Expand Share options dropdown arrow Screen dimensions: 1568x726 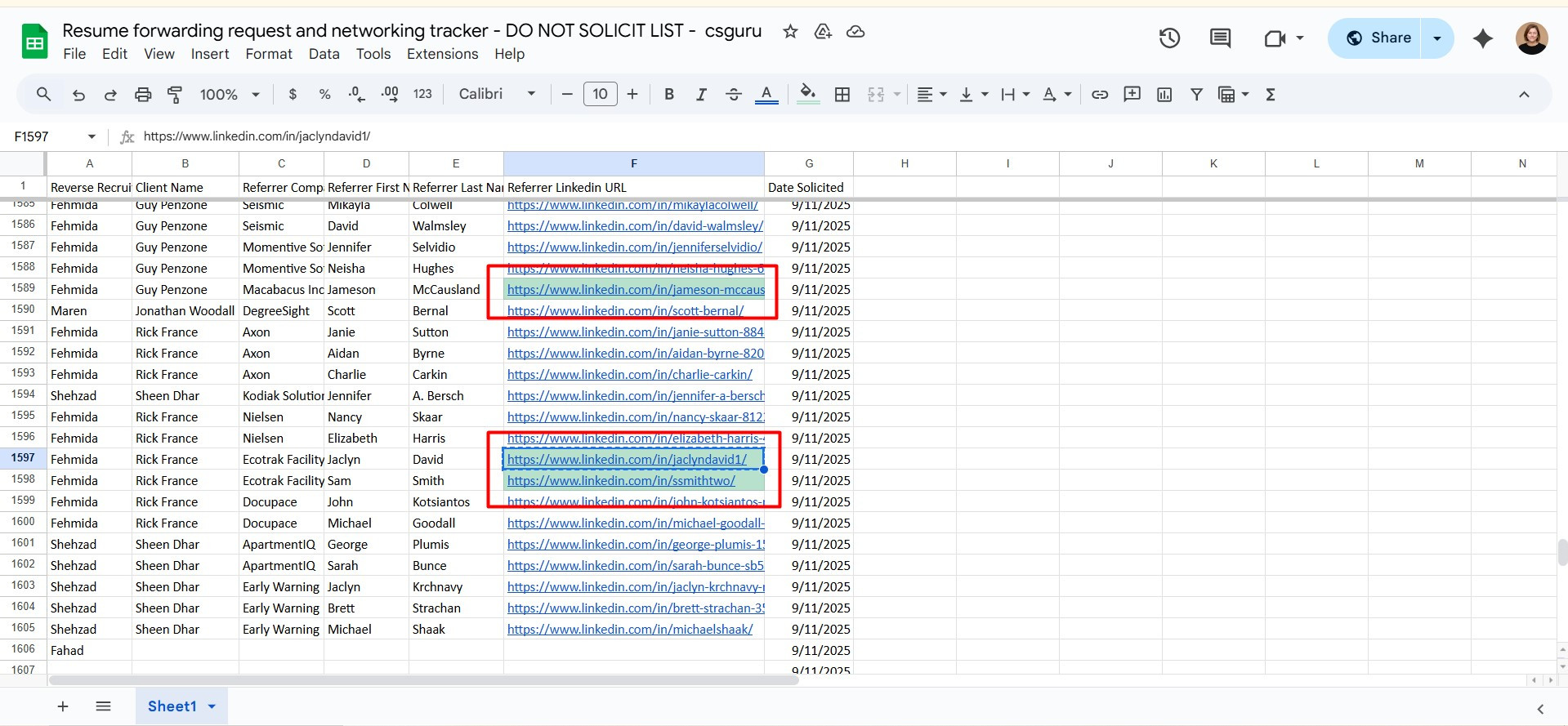coord(1437,38)
